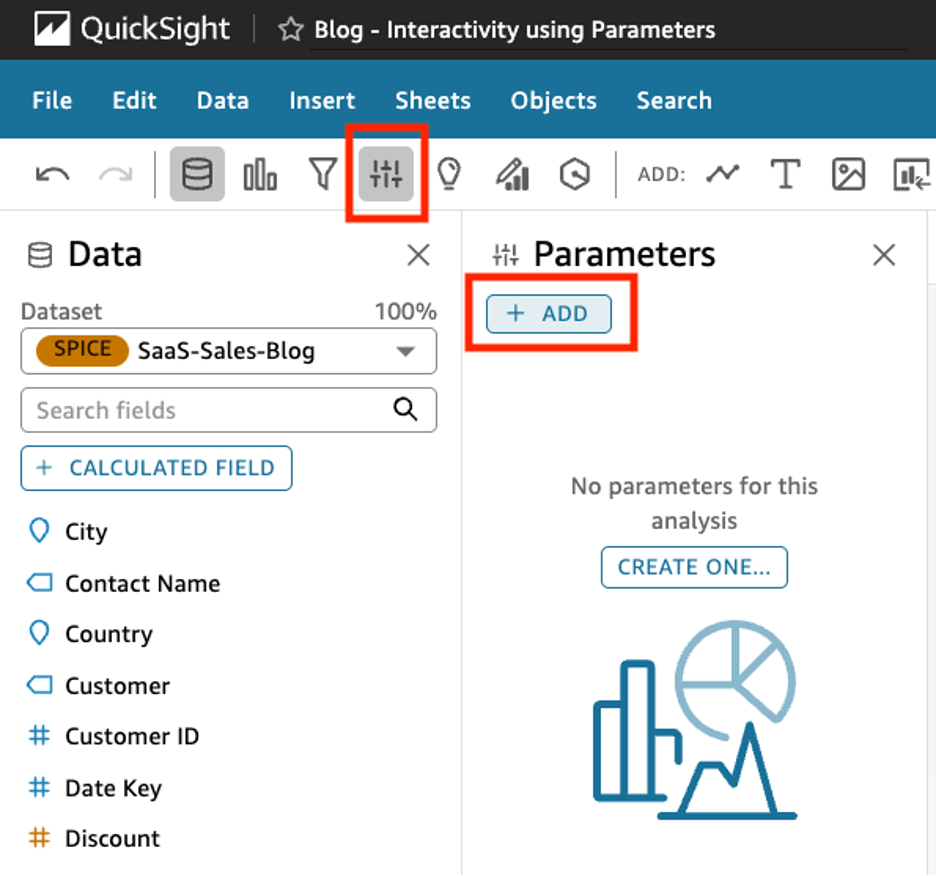This screenshot has height=876, width=936.
Task: Select the Contact Name field
Action: click(x=142, y=583)
